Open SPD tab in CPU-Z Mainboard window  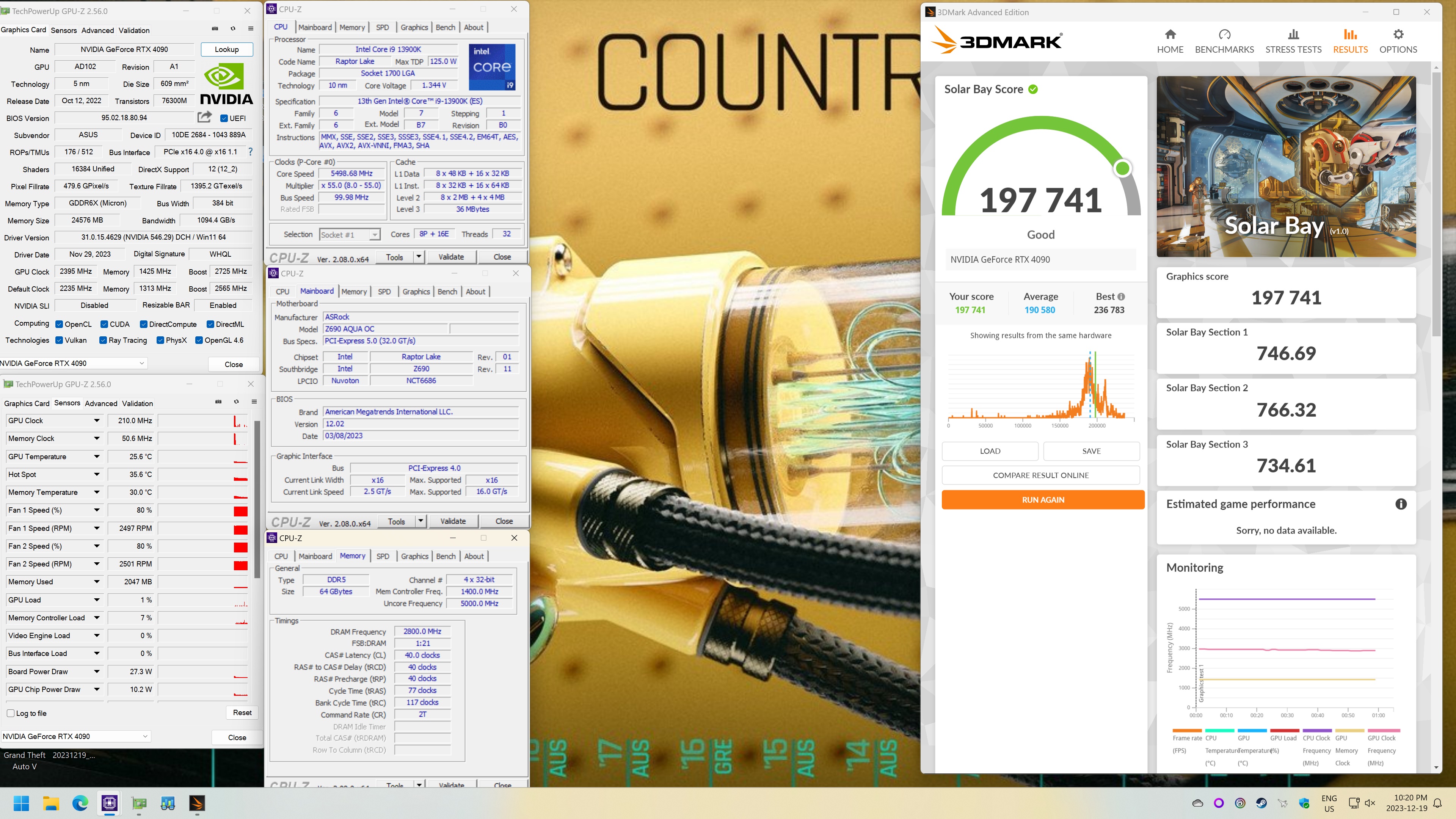click(x=384, y=292)
